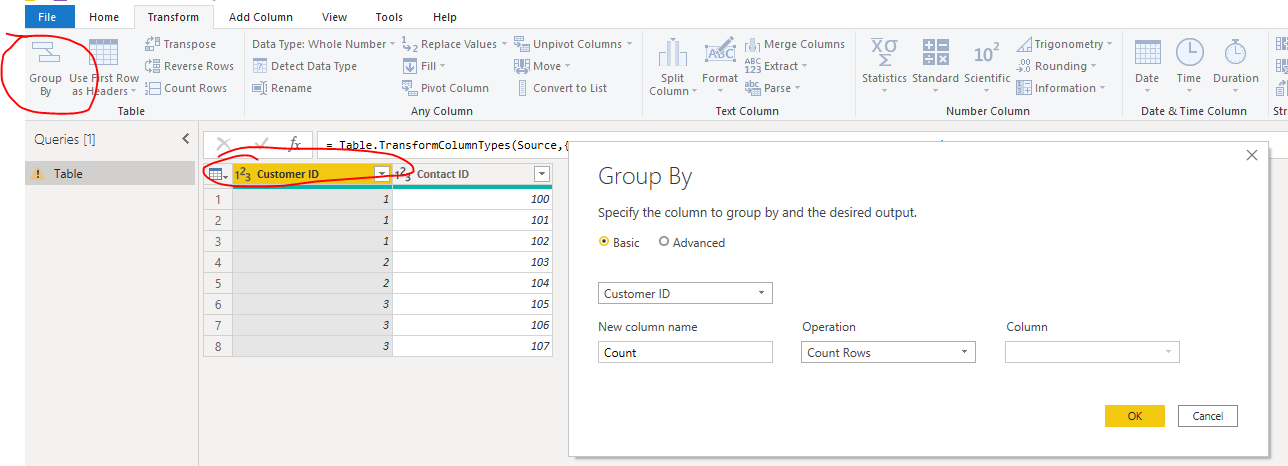Close the Group By dialog
This screenshot has width=1288, height=466.
click(x=1251, y=155)
